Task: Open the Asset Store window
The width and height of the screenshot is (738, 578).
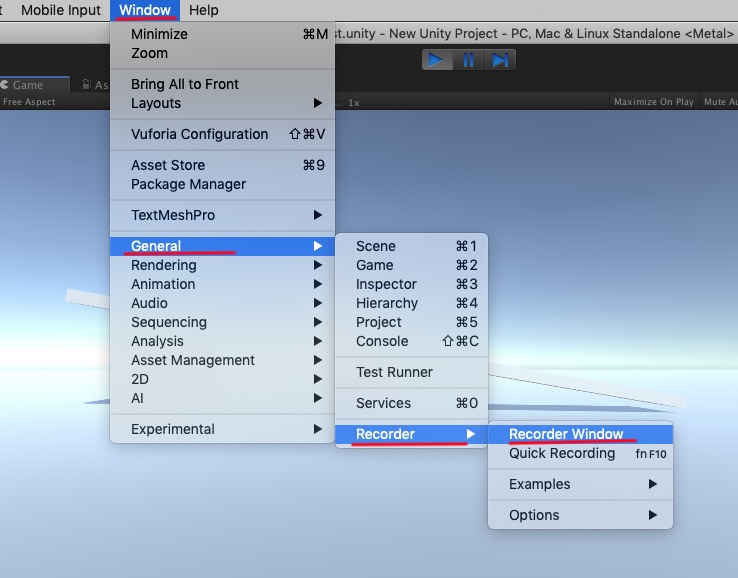Action: [x=222, y=165]
